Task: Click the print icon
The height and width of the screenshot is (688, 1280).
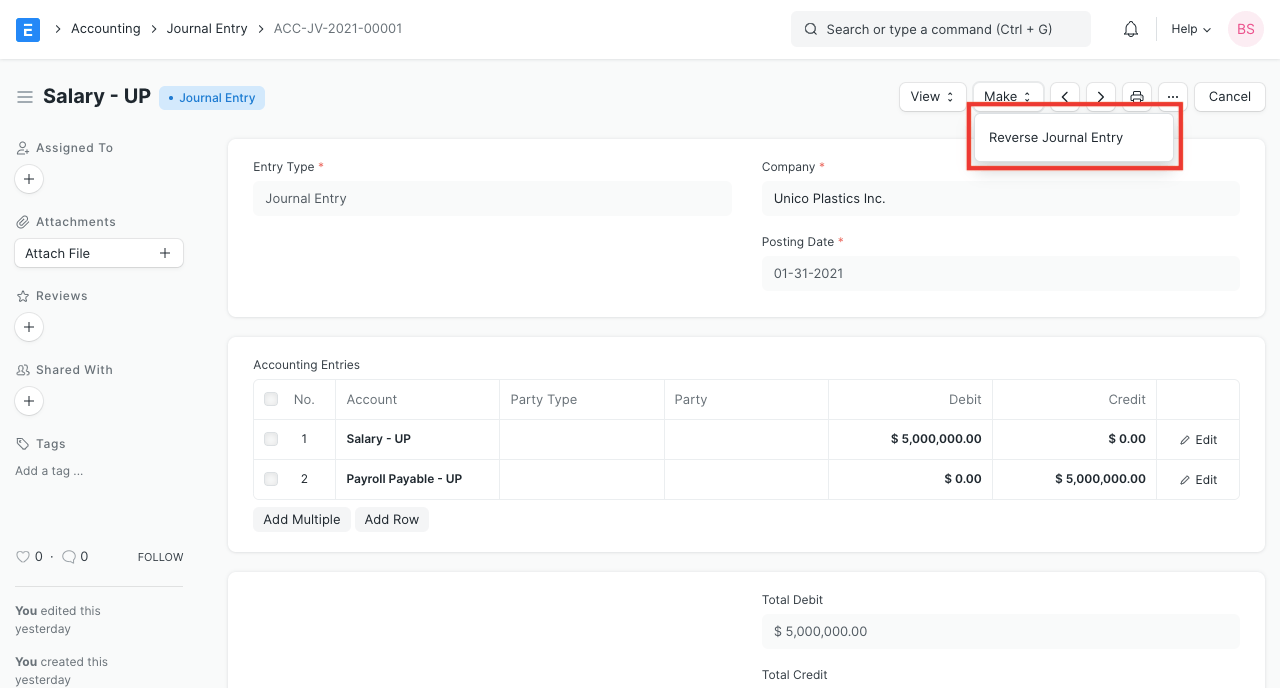Action: 1137,97
